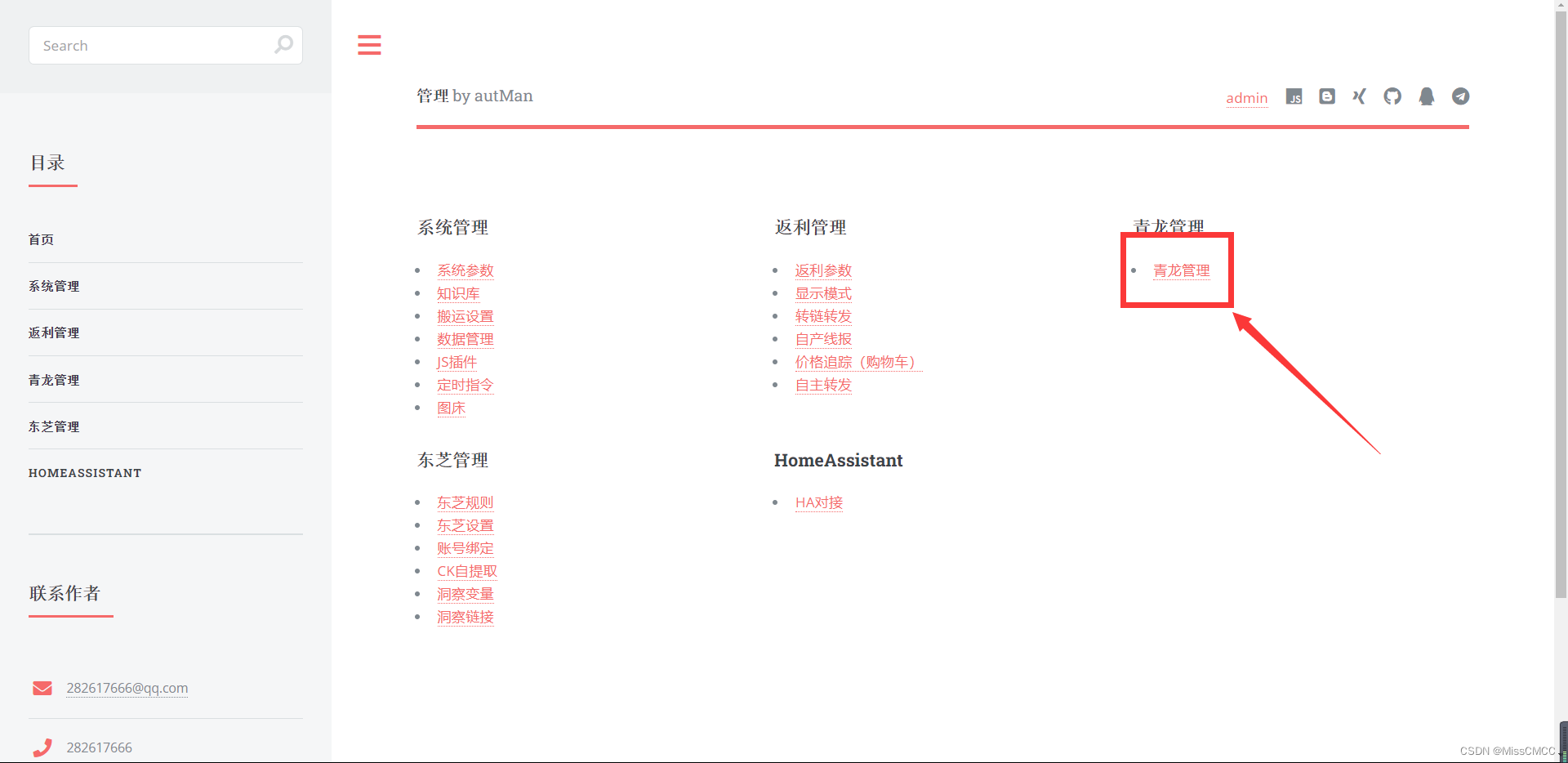Toggle the hamburger sidebar menu icon

369,45
